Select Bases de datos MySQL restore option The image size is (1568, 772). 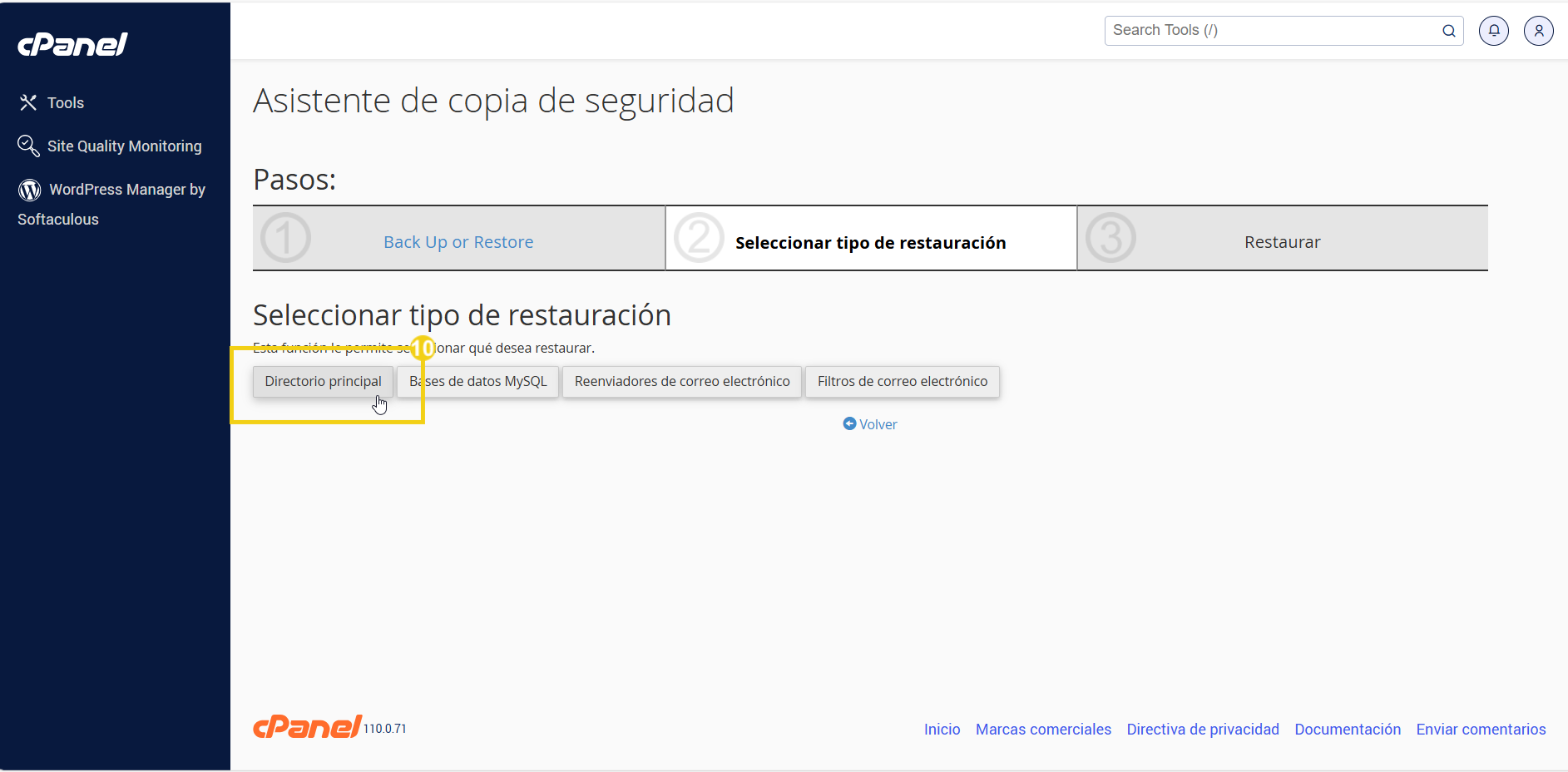[477, 381]
